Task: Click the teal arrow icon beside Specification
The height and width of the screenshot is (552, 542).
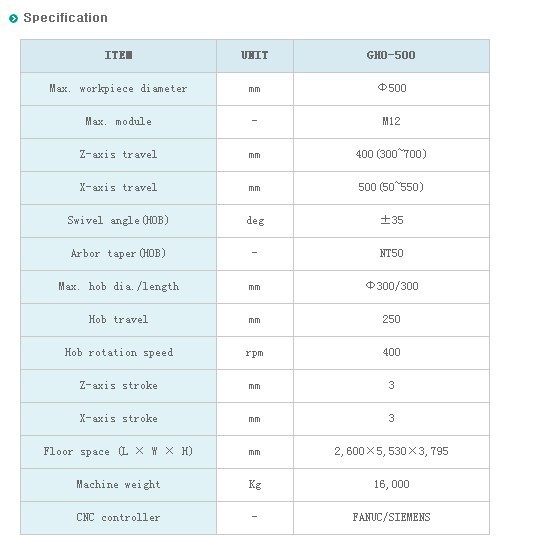Action: (13, 18)
